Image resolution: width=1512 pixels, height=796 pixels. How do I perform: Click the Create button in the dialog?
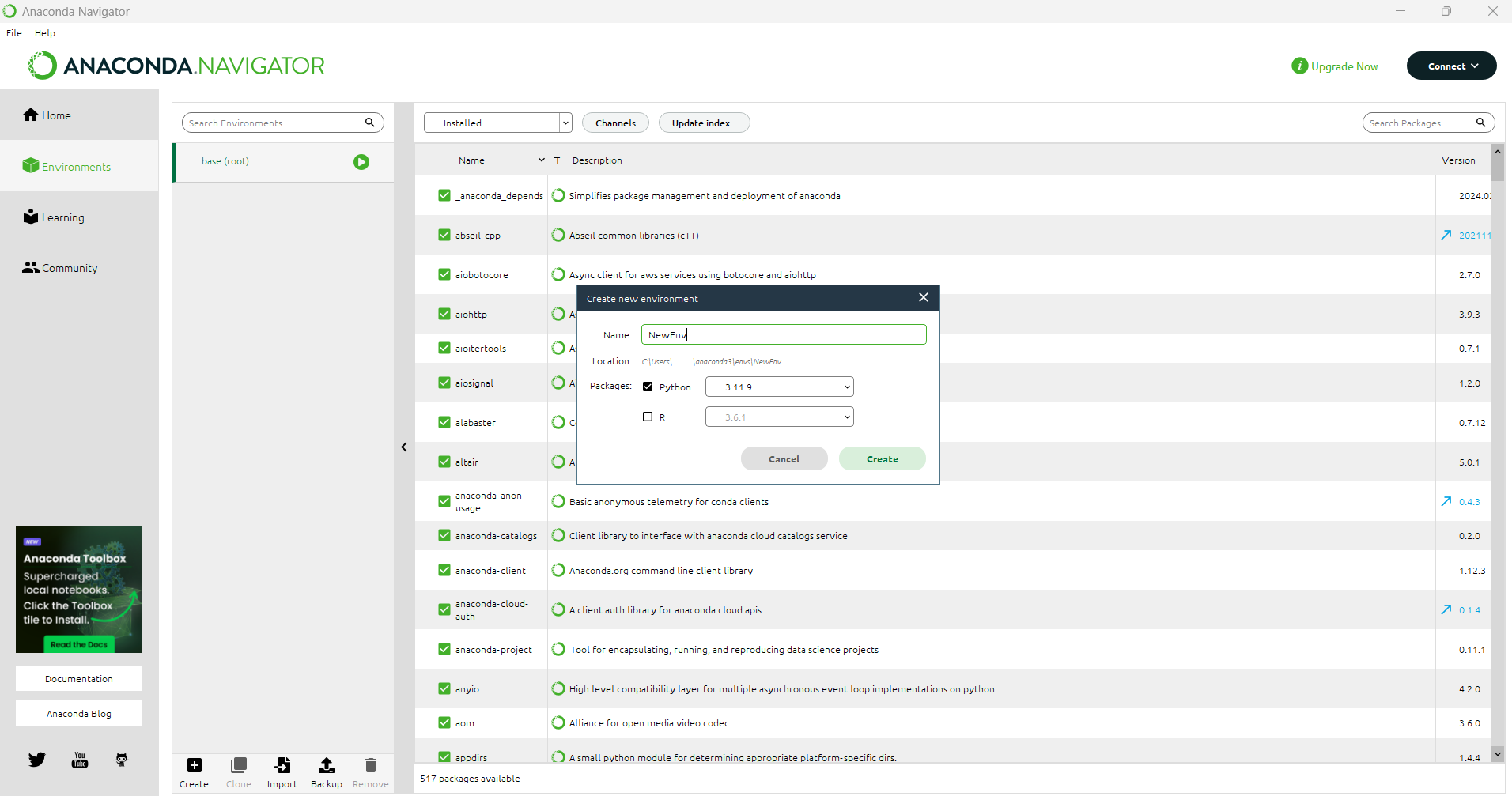pos(882,459)
